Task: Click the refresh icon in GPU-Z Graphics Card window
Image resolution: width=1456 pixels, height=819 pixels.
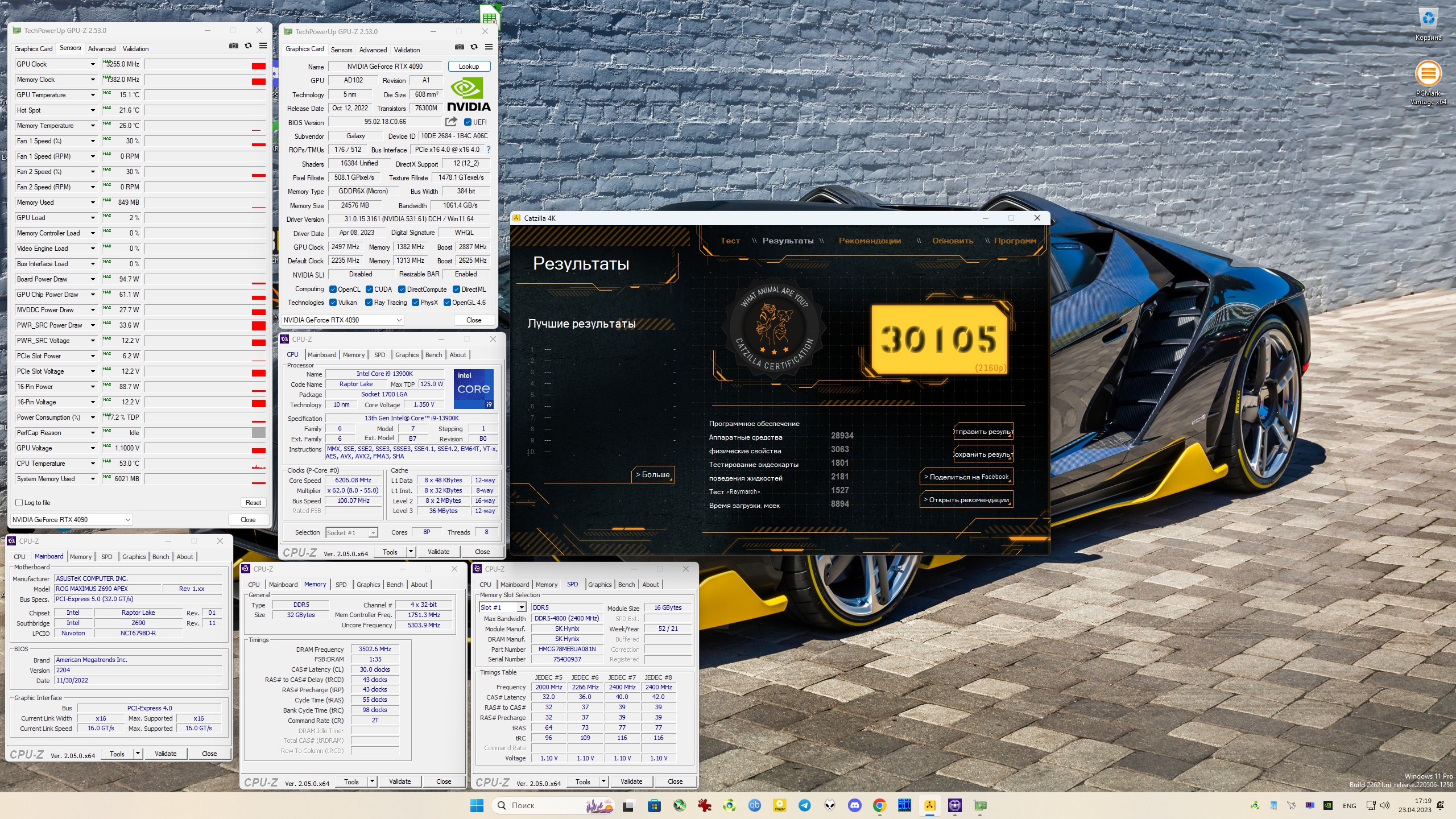Action: coord(474,47)
